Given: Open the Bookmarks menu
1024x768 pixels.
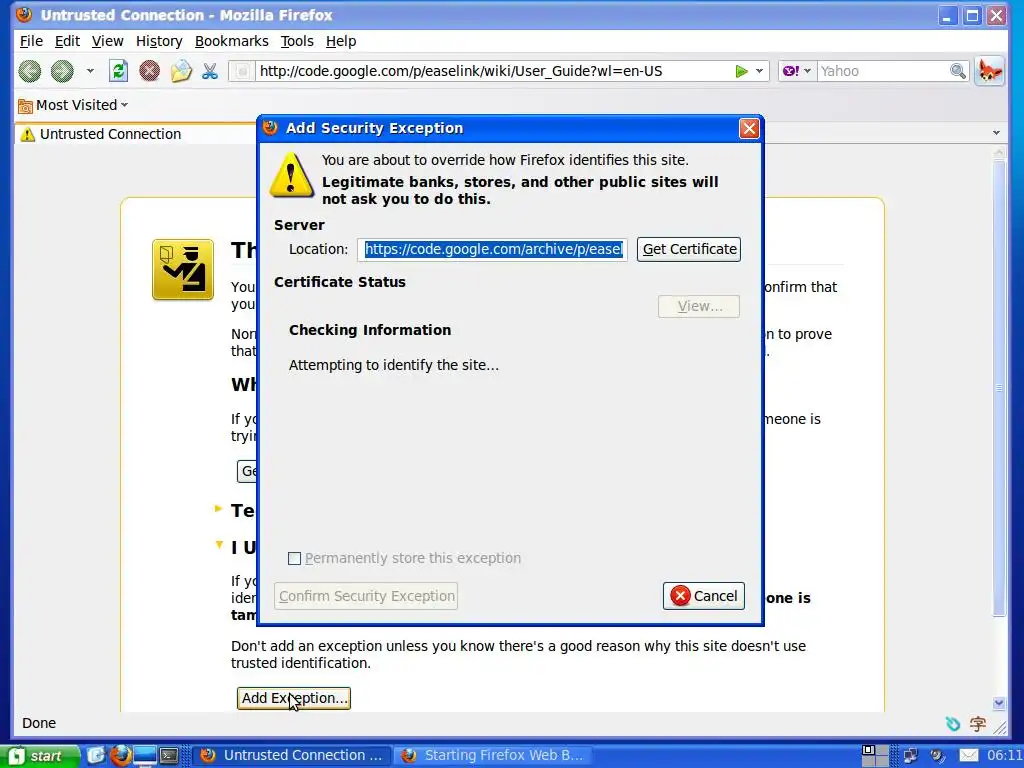Looking at the screenshot, I should 231,41.
